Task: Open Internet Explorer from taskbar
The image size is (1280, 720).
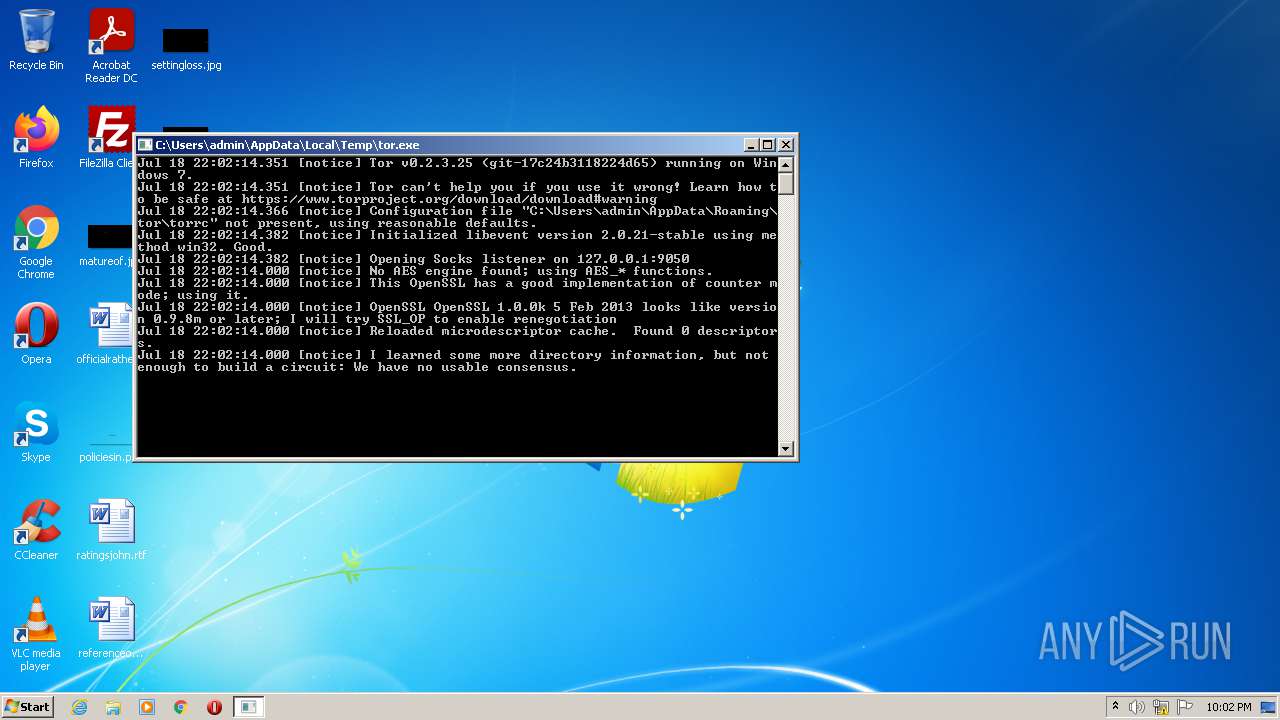Action: (79, 707)
